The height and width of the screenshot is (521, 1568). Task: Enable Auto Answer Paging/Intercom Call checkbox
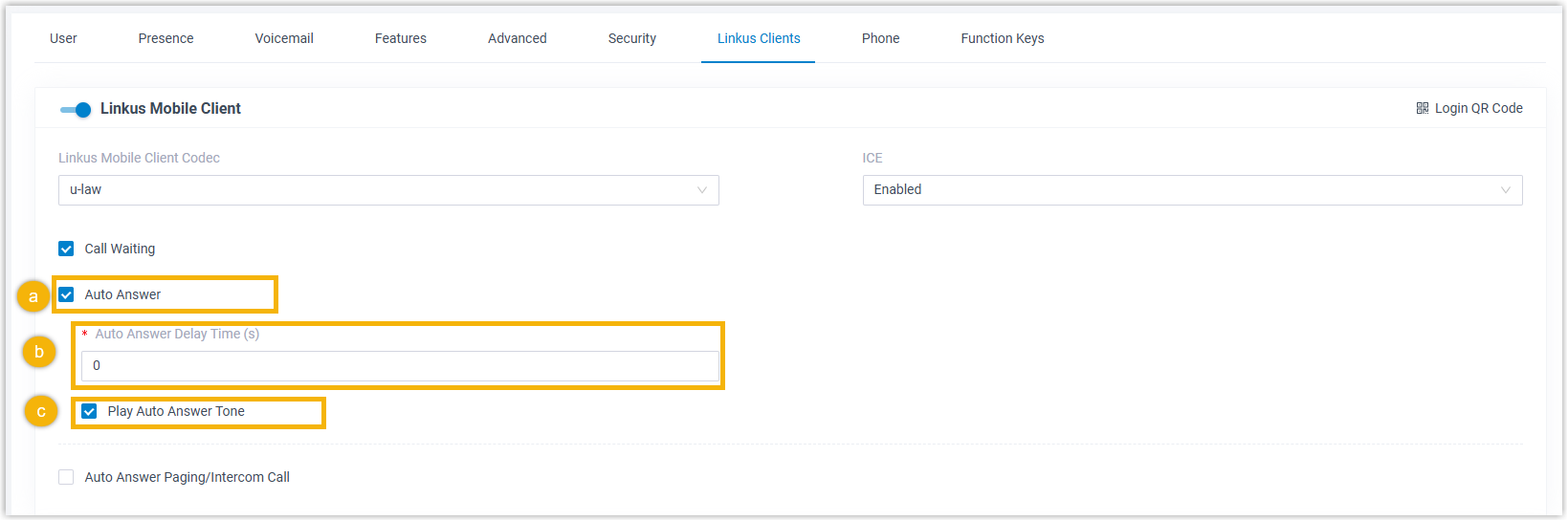(66, 477)
